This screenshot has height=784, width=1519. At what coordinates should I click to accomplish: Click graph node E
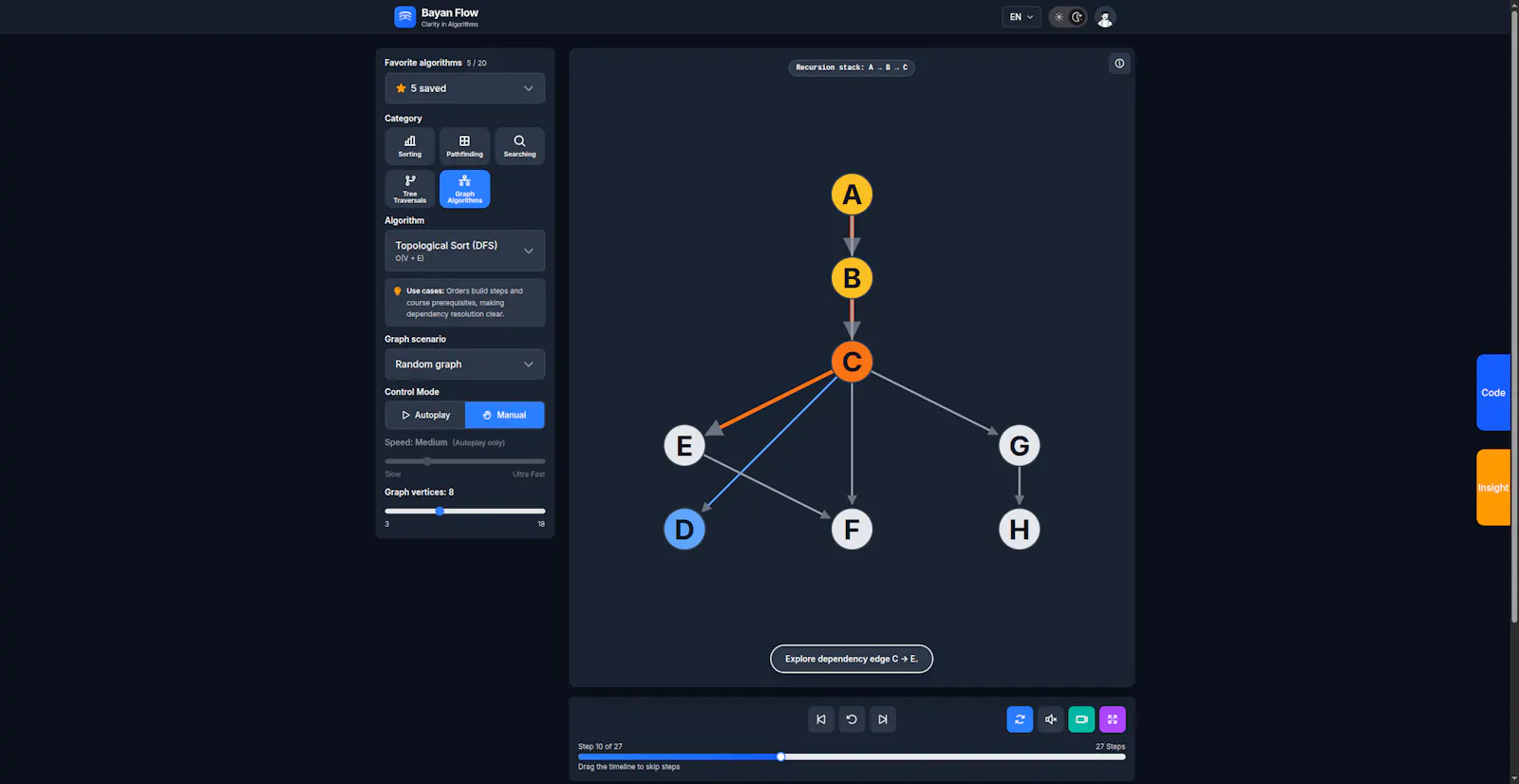pos(684,445)
